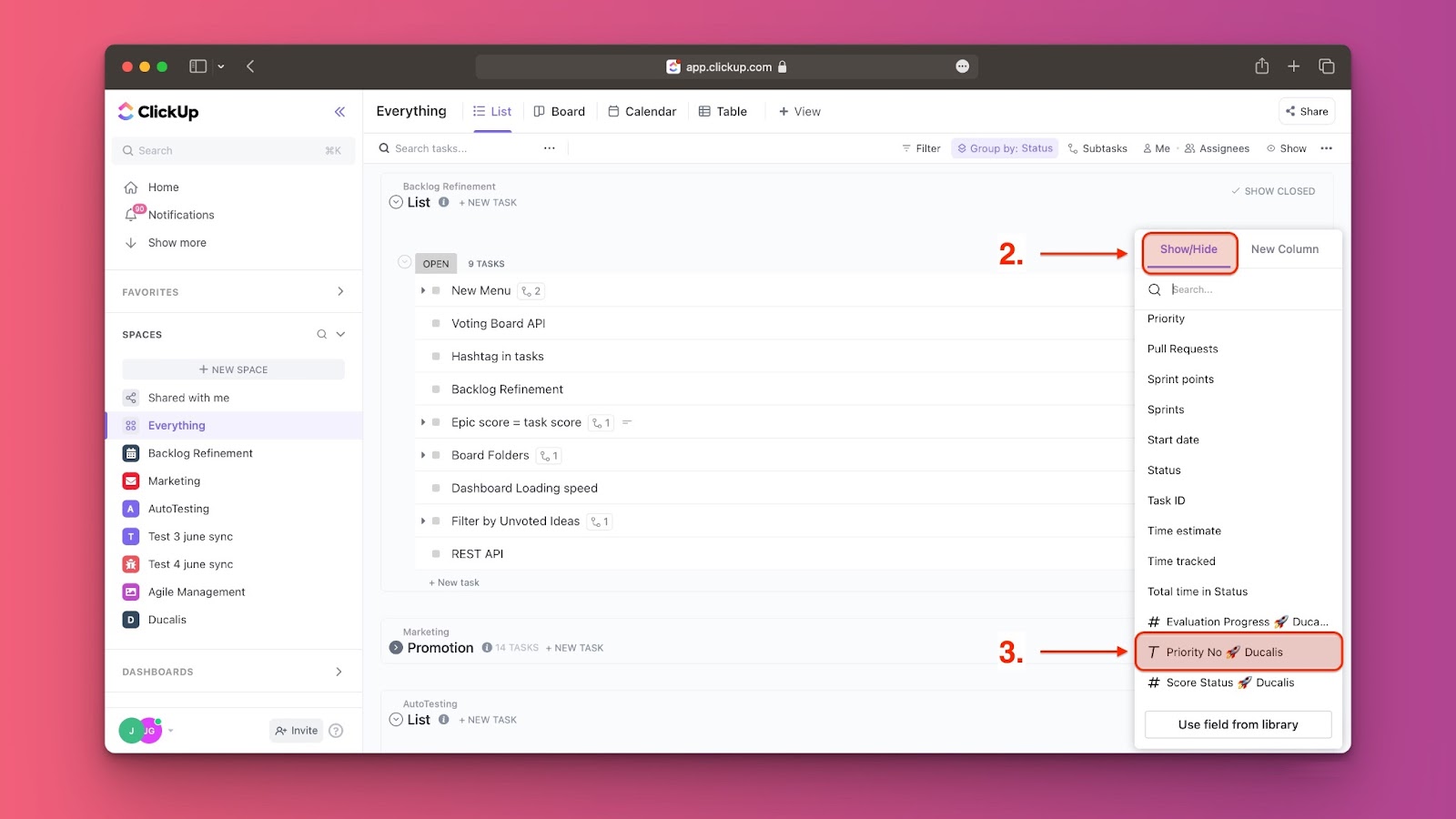This screenshot has width=1456, height=819.
Task: Select the OPEN status color label
Action: click(436, 264)
